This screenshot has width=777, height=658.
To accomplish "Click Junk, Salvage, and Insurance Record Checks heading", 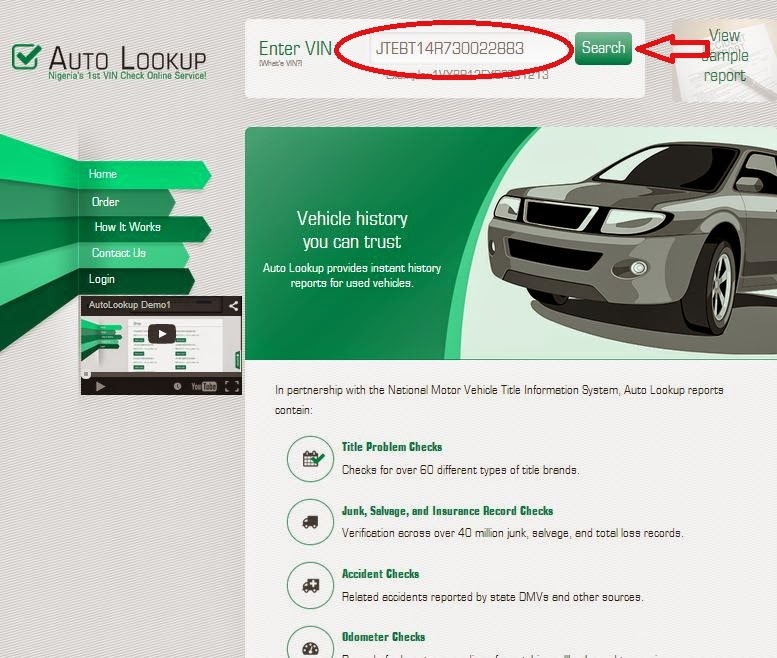I will click(447, 511).
